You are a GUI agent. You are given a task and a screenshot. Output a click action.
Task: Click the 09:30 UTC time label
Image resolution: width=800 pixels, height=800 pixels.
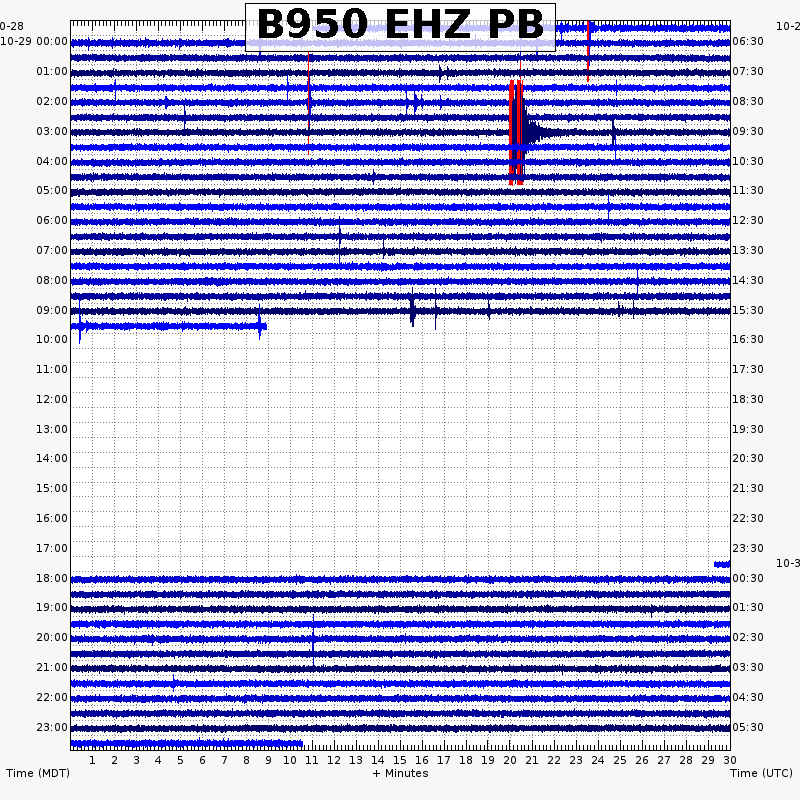[748, 132]
